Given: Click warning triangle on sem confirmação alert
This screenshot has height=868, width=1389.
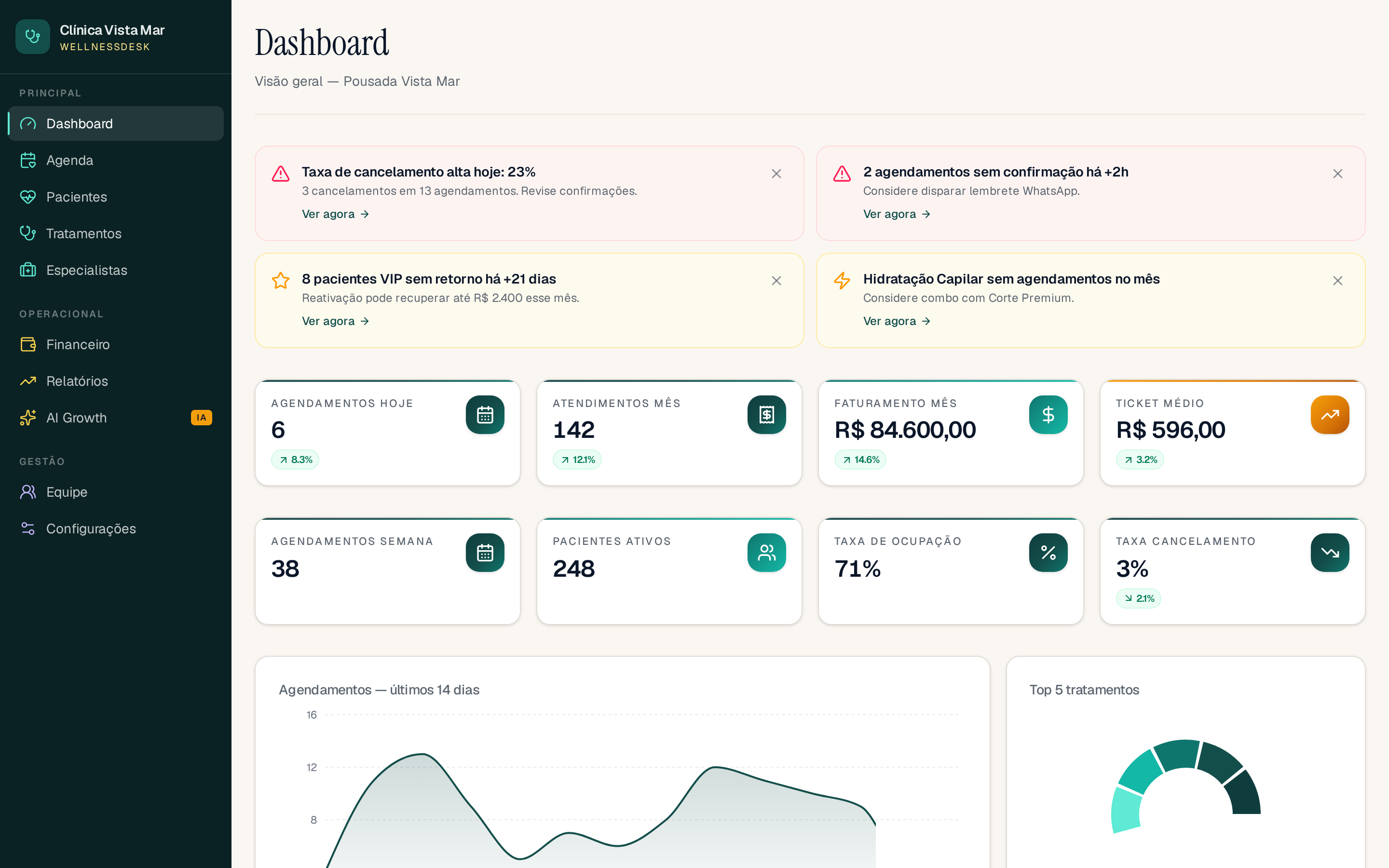Looking at the screenshot, I should coord(842,174).
